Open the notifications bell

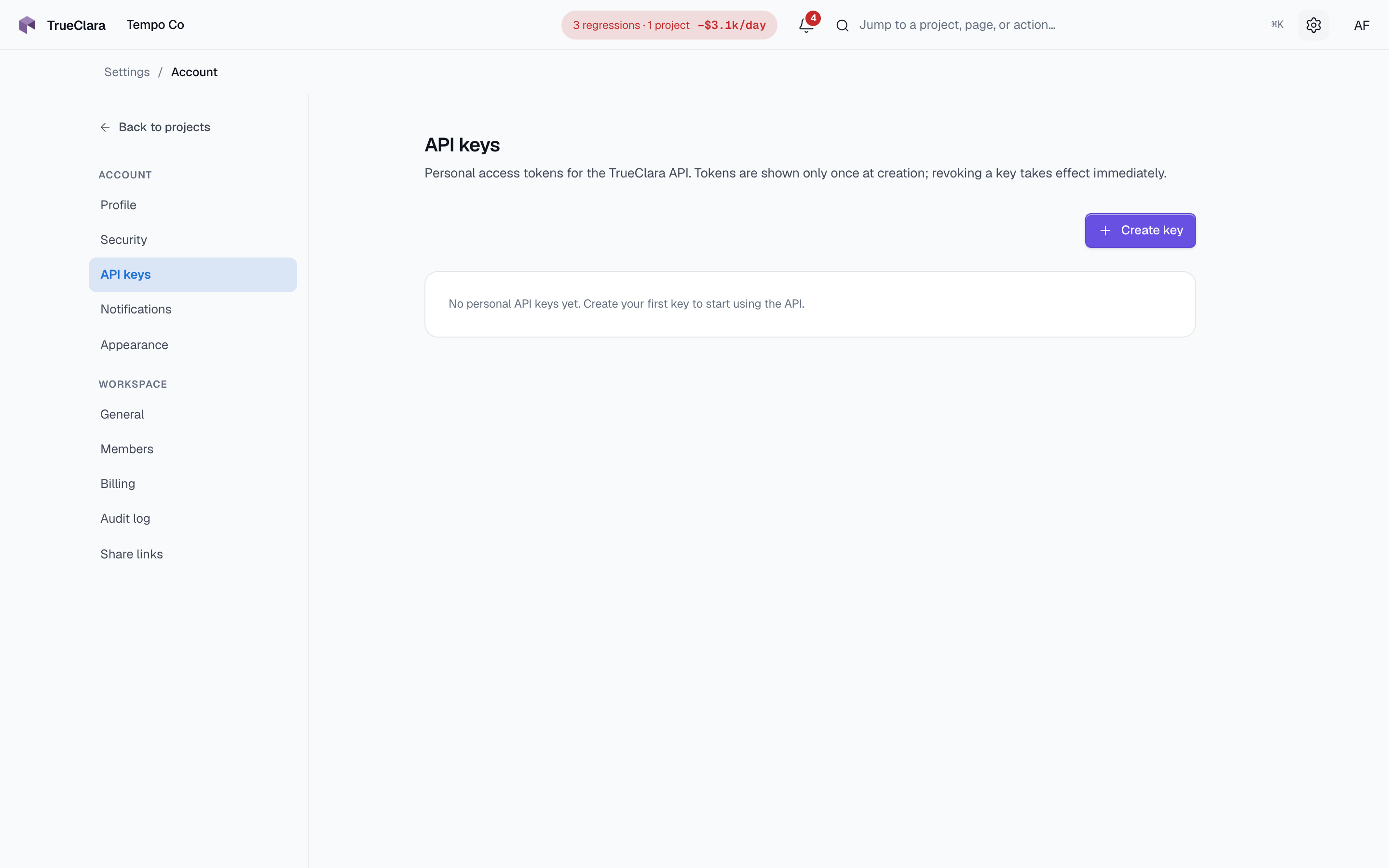(x=806, y=25)
